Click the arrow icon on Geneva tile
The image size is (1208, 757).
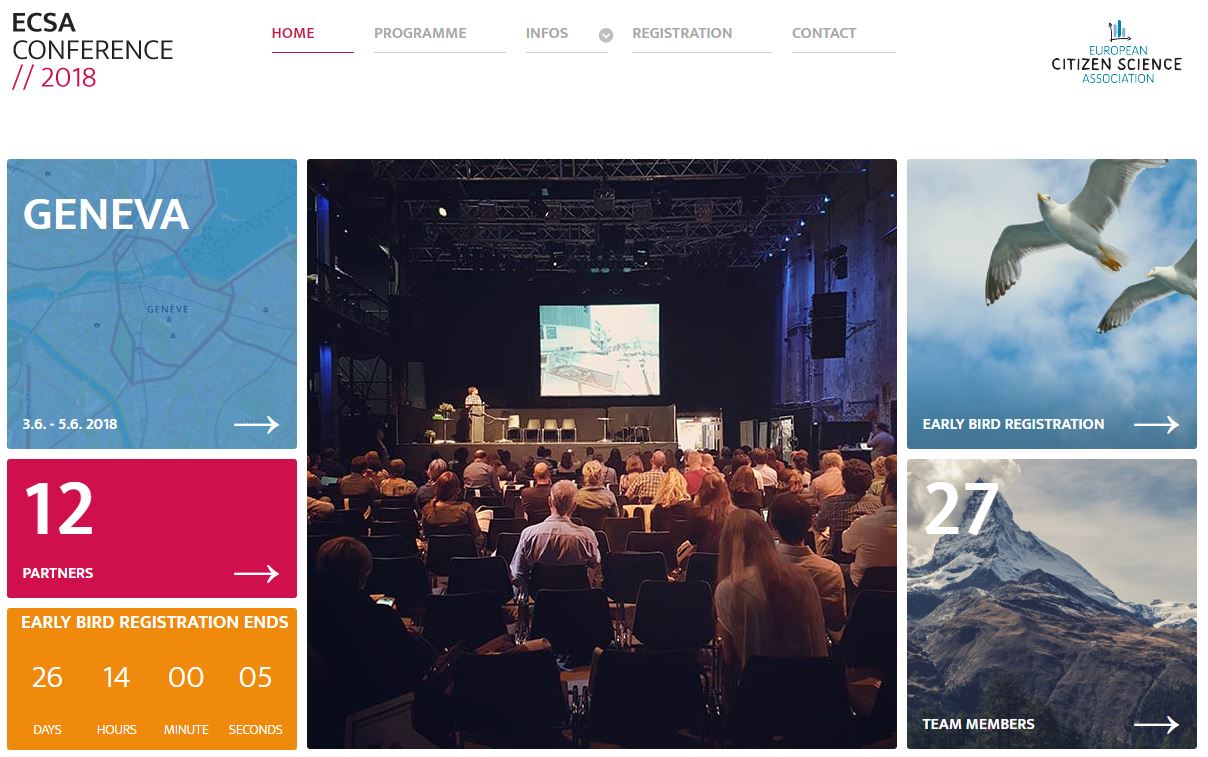256,425
